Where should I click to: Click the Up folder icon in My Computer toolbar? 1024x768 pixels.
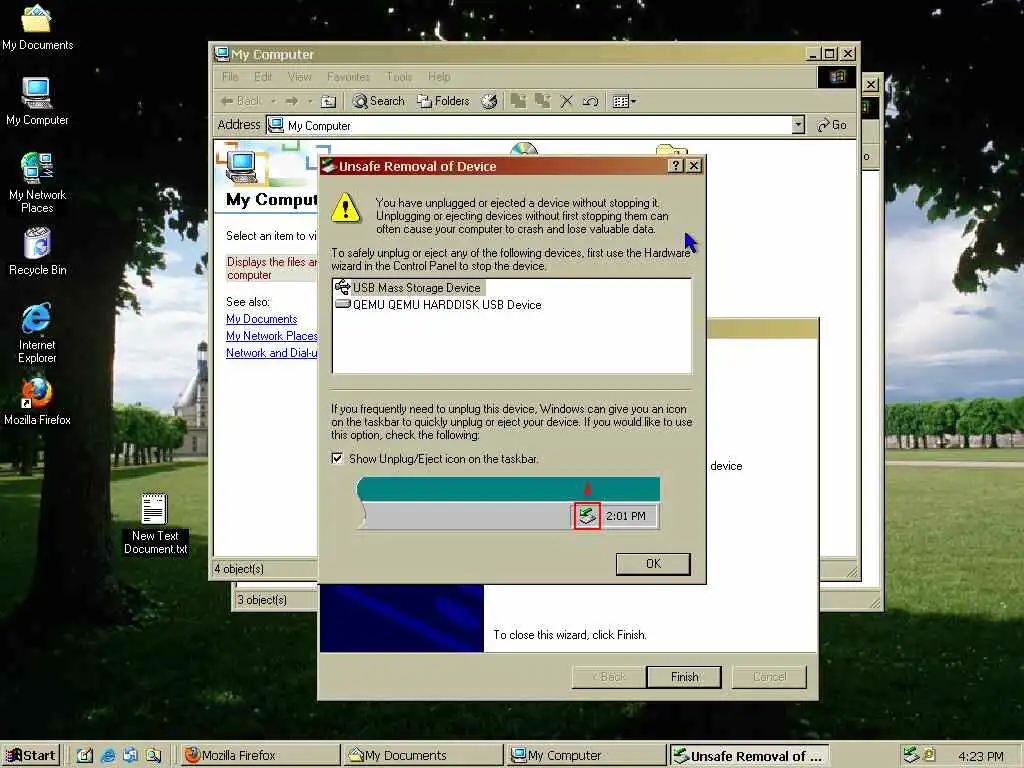pos(328,101)
